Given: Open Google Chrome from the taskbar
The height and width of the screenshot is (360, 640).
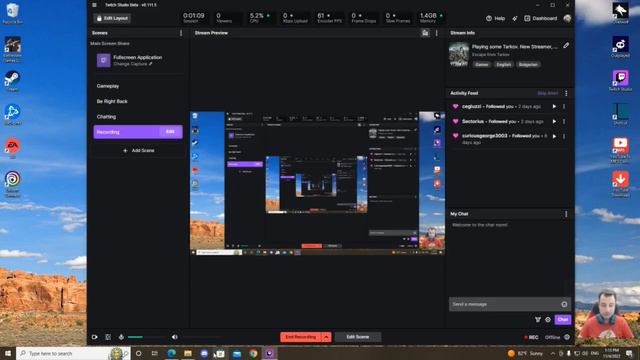Looking at the screenshot, I should pyautogui.click(x=253, y=353).
